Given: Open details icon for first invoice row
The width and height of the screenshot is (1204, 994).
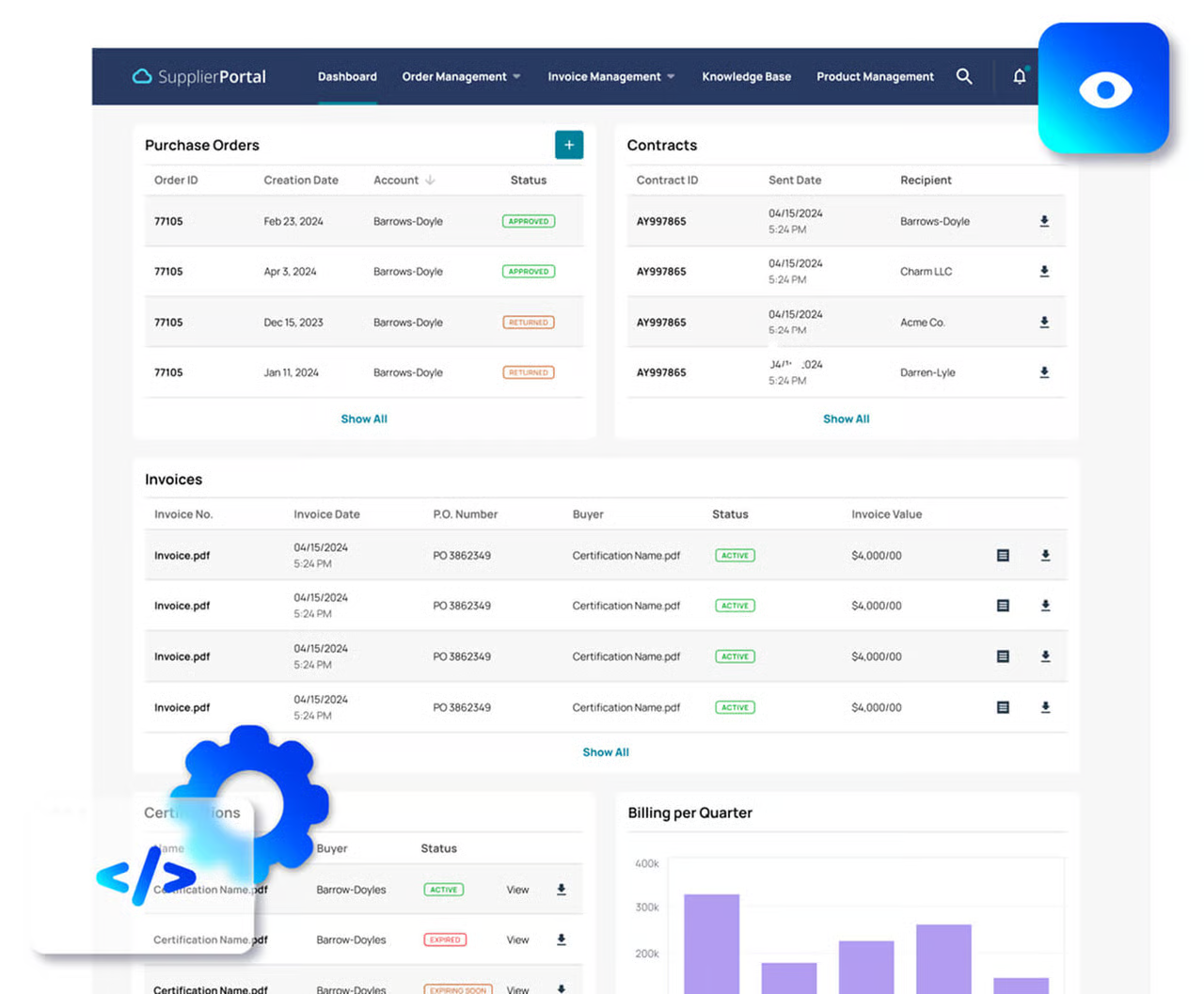Looking at the screenshot, I should (x=1003, y=556).
